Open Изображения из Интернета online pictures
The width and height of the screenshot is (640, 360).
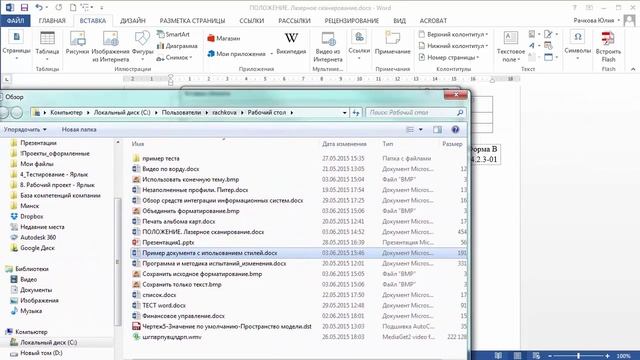coord(110,47)
